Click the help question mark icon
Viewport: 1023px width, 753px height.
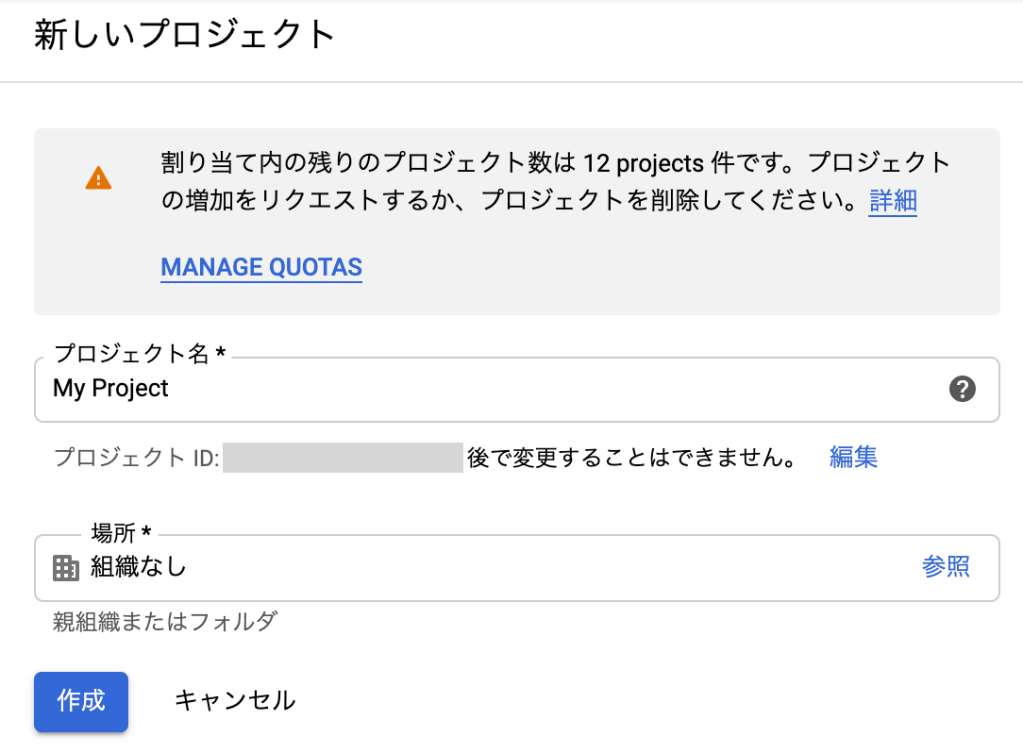[x=961, y=389]
